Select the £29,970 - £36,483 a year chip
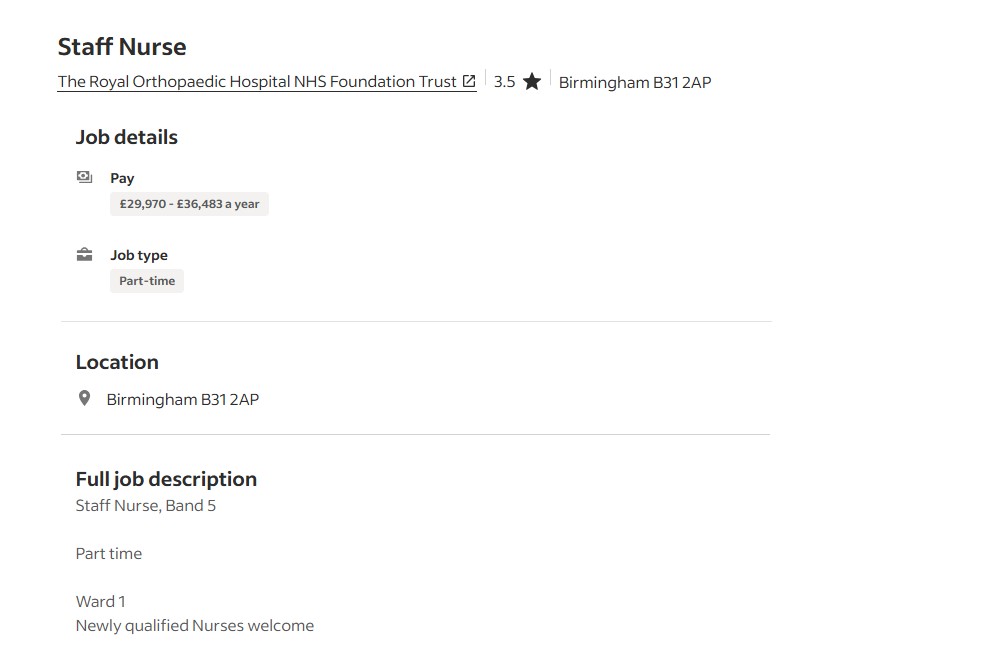The height and width of the screenshot is (666, 1004). (x=189, y=204)
